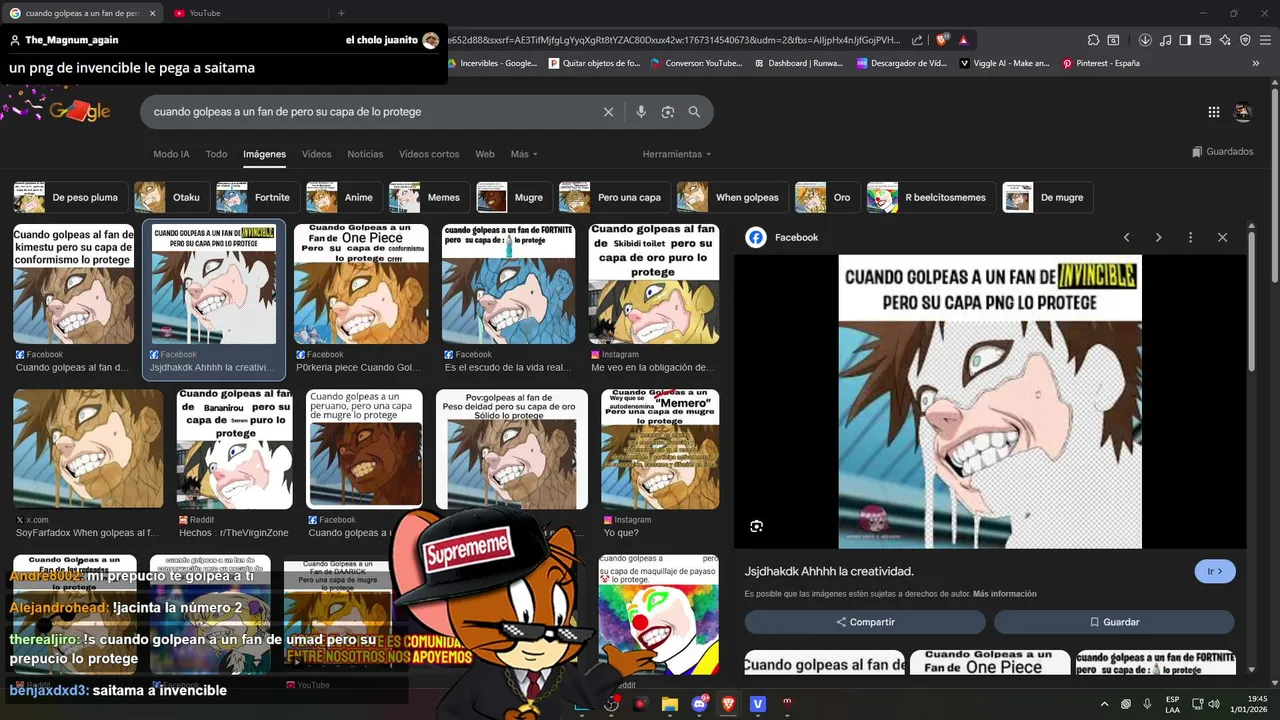Click Brave browser icon in taskbar

[x=728, y=704]
